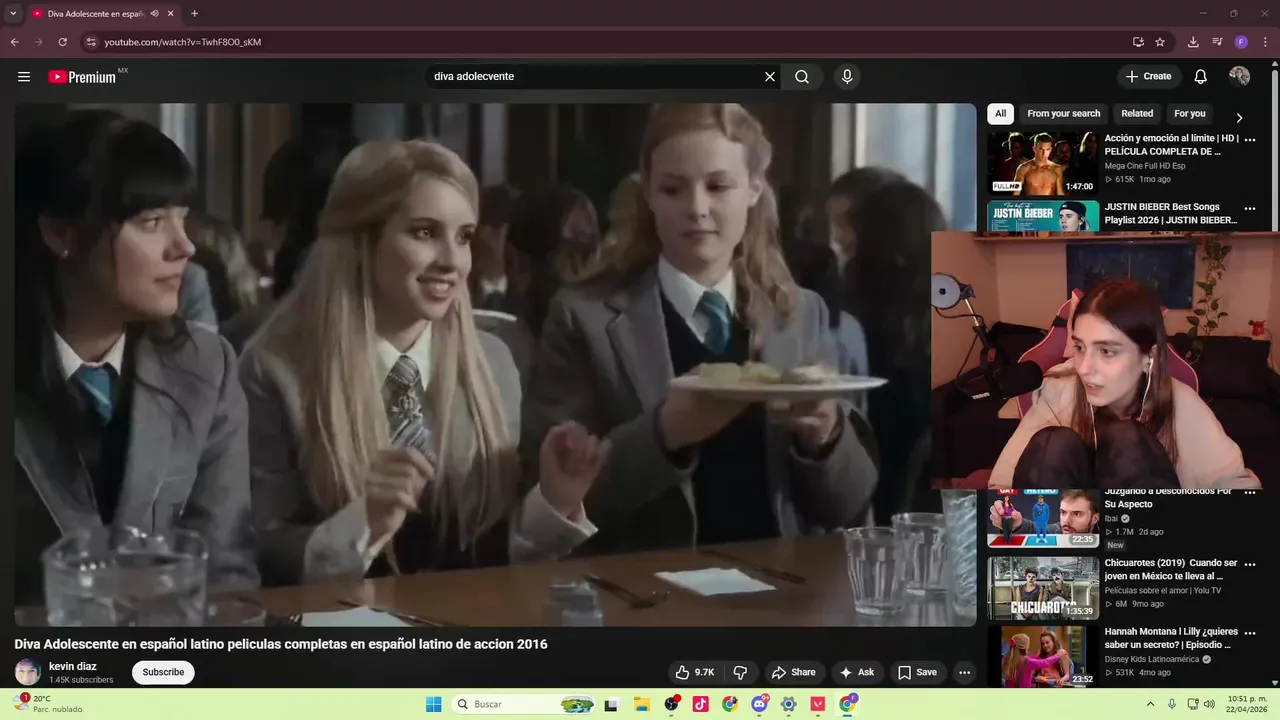Viewport: 1280px width, 720px height.
Task: Select From your search chip
Action: click(x=1063, y=114)
